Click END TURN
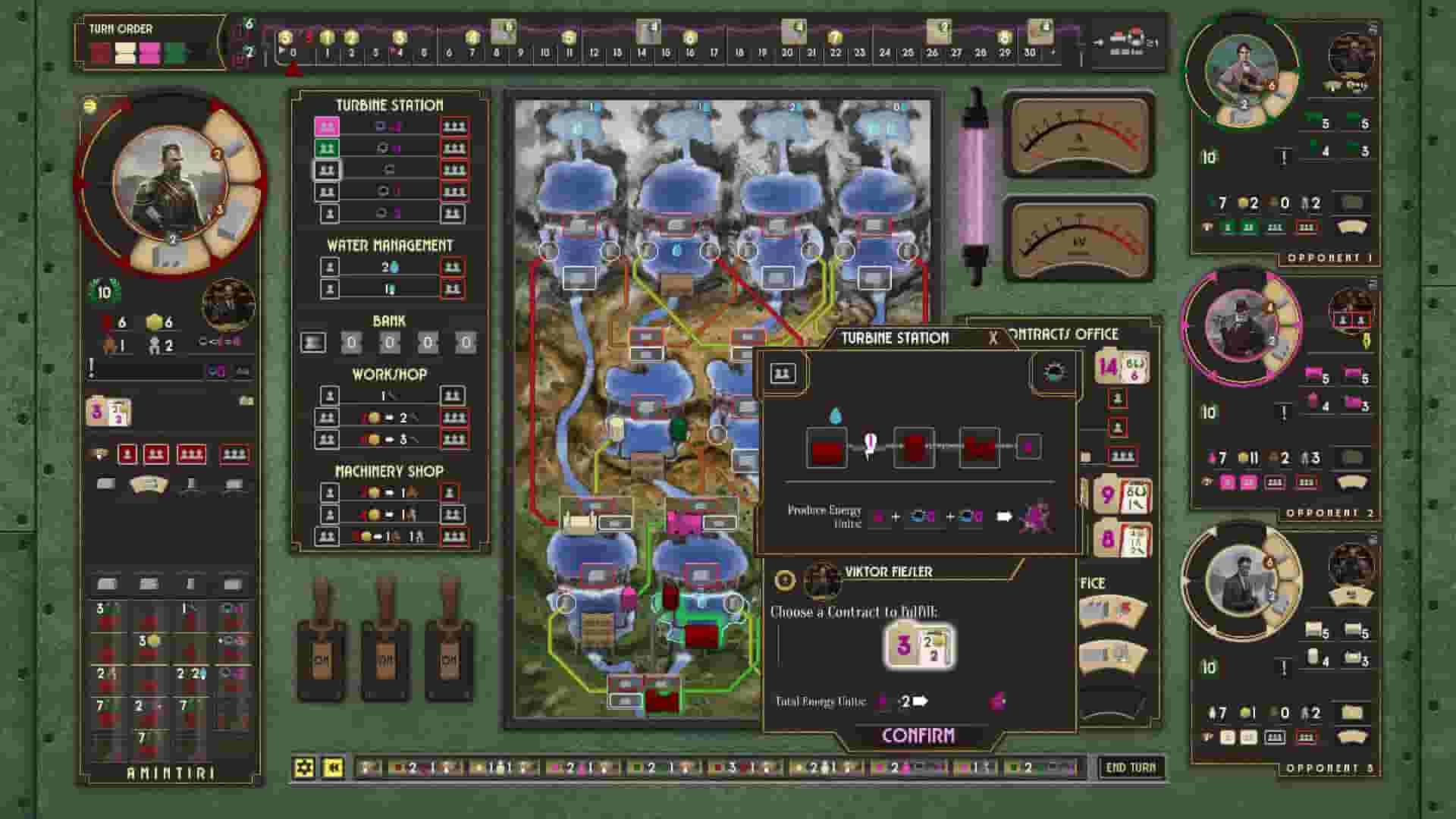The width and height of the screenshot is (1456, 819). pyautogui.click(x=1132, y=767)
